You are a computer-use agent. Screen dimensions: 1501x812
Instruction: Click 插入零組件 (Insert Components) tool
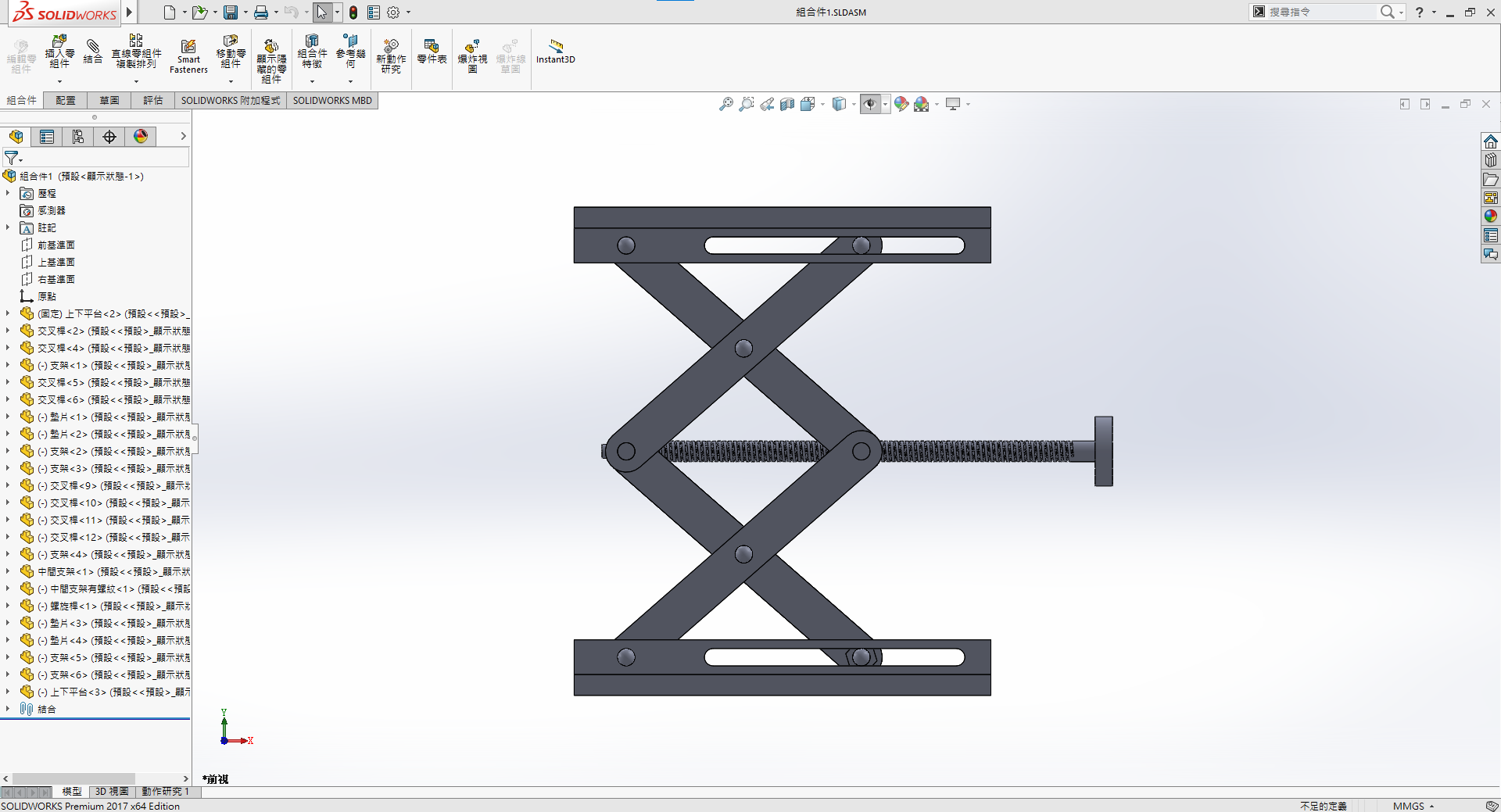tap(59, 52)
